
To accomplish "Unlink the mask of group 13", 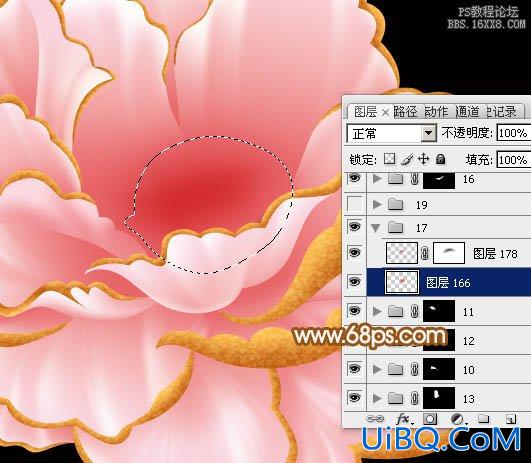I will [x=414, y=398].
